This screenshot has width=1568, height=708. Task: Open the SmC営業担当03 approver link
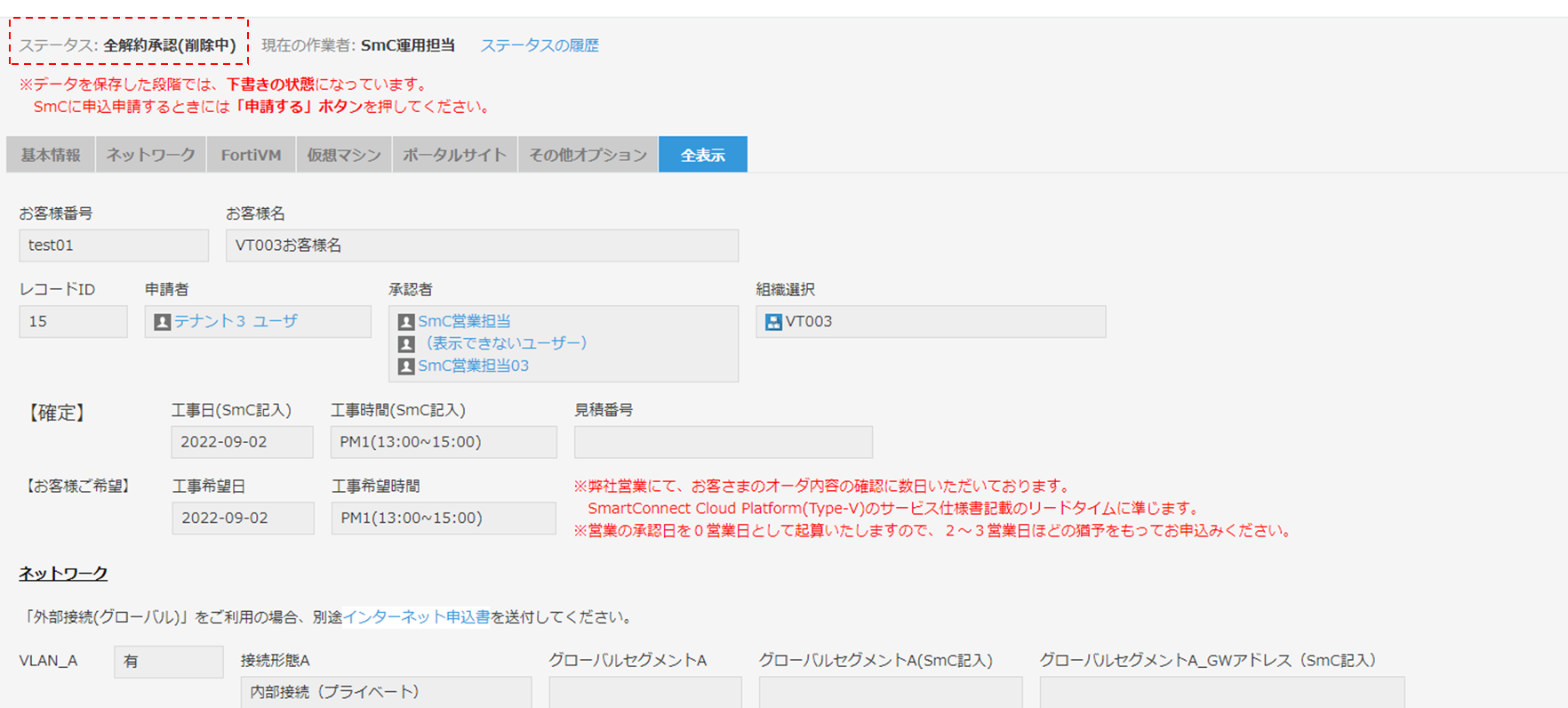pyautogui.click(x=473, y=366)
